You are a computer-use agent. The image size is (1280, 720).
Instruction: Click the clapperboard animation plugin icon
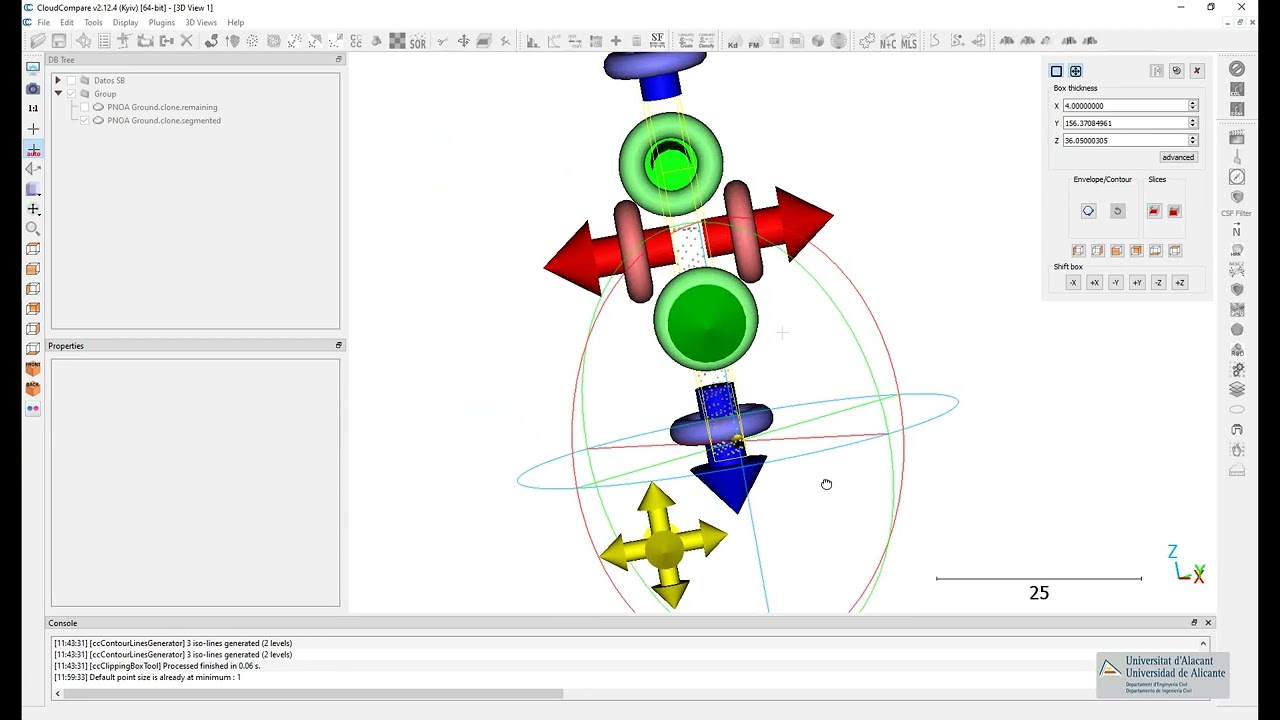[1237, 137]
